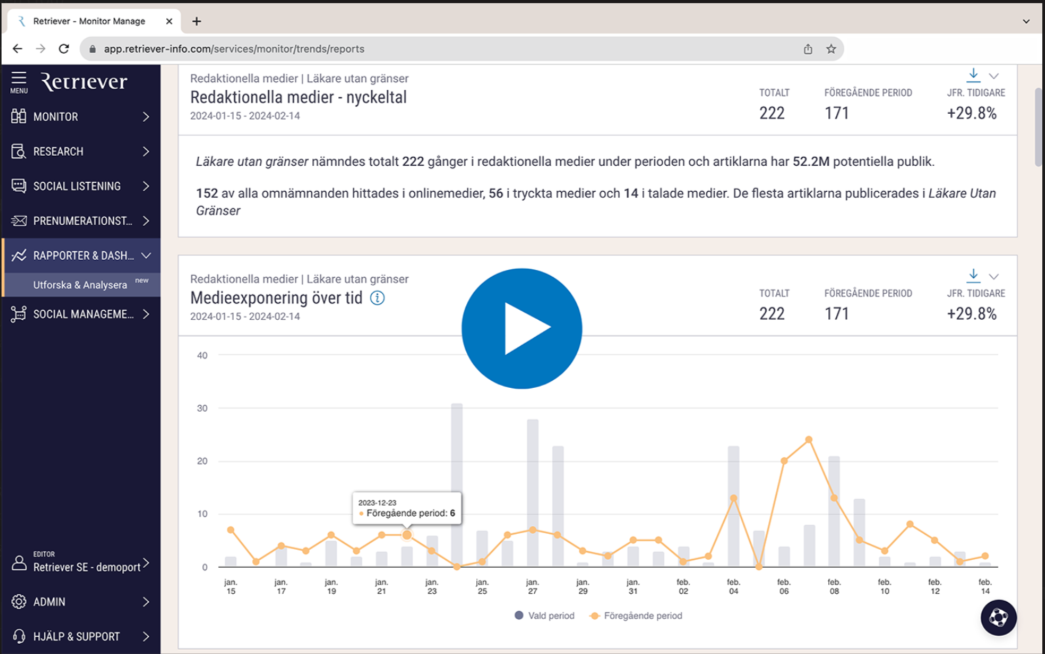Screen dimensions: 1045x654
Task: Click the +29.8% value in nyckeltal header
Action: (x=972, y=113)
